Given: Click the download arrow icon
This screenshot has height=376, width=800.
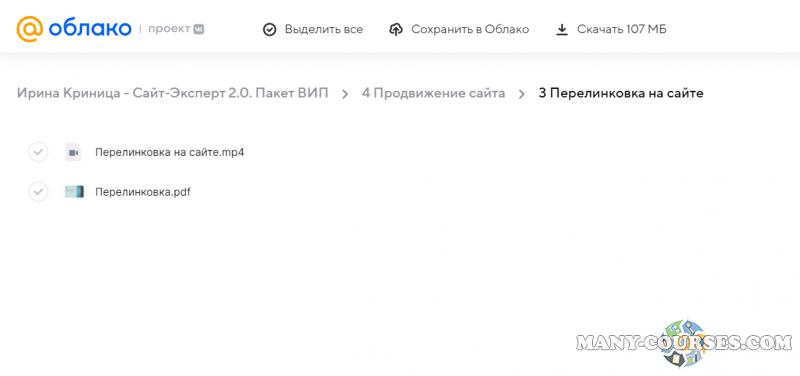Looking at the screenshot, I should (x=562, y=30).
